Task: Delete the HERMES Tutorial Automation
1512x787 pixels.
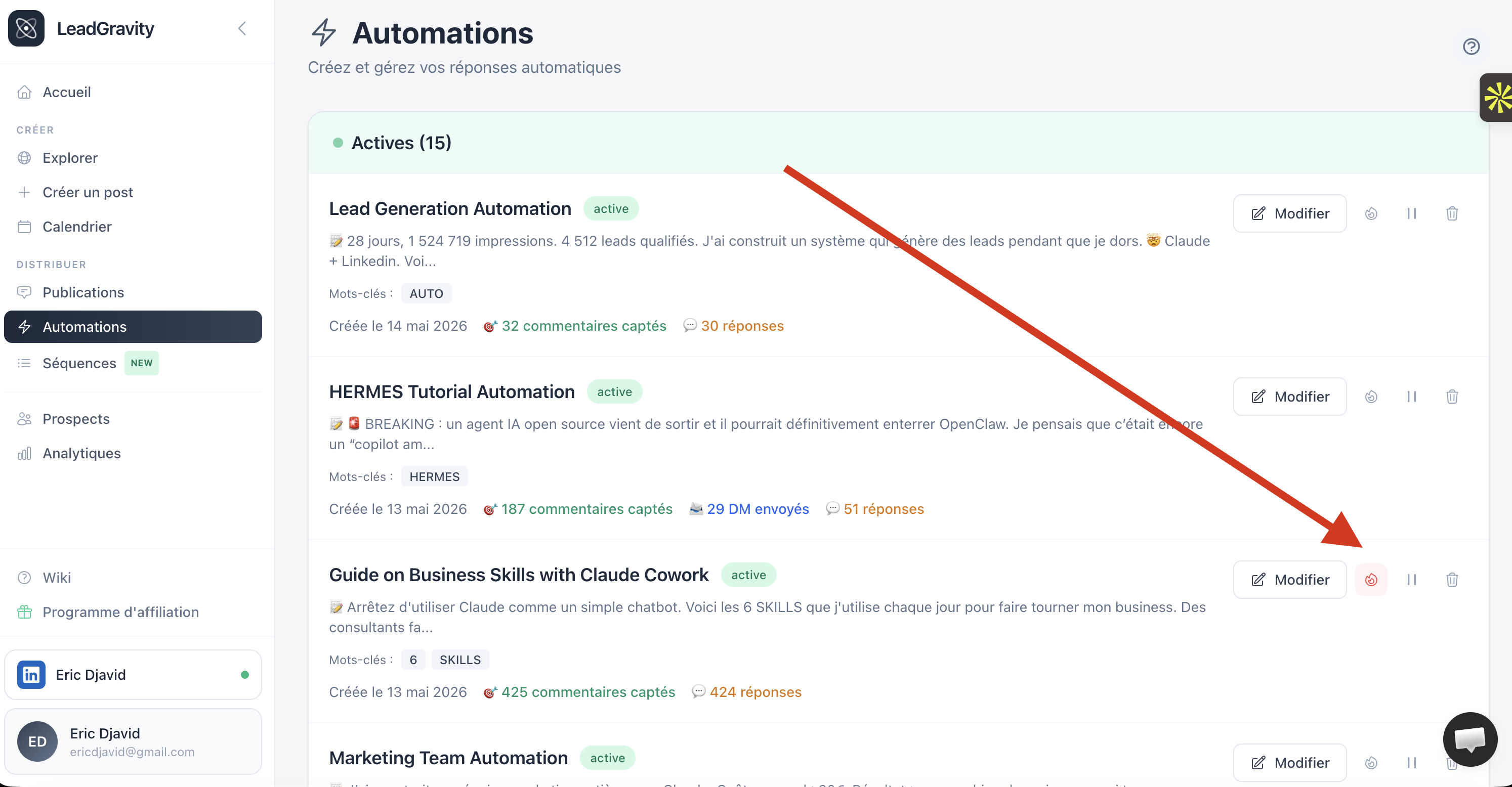Action: [1452, 397]
